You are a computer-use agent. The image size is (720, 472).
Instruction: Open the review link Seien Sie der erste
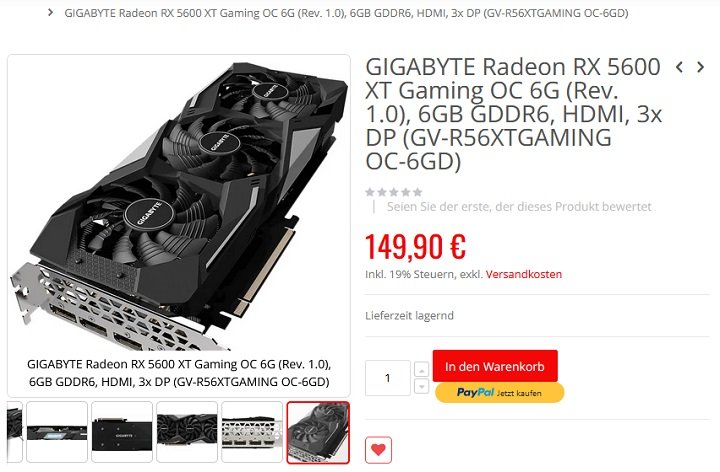coord(519,207)
